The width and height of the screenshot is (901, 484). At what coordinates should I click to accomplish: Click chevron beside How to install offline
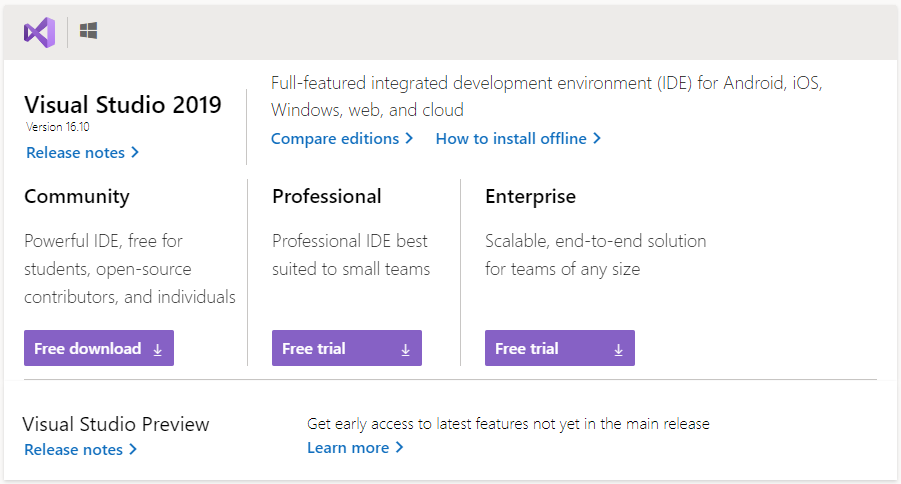coord(597,139)
